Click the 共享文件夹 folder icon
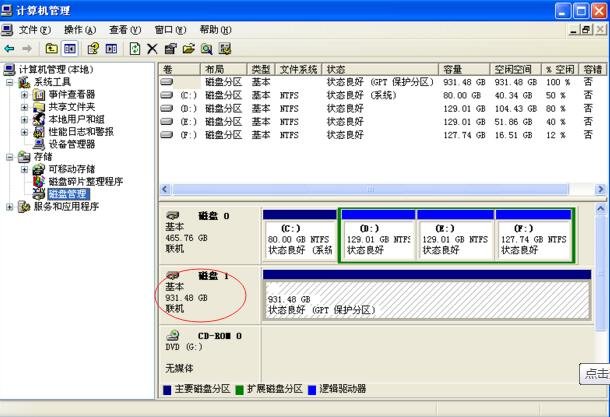The height and width of the screenshot is (417, 610). [39, 107]
